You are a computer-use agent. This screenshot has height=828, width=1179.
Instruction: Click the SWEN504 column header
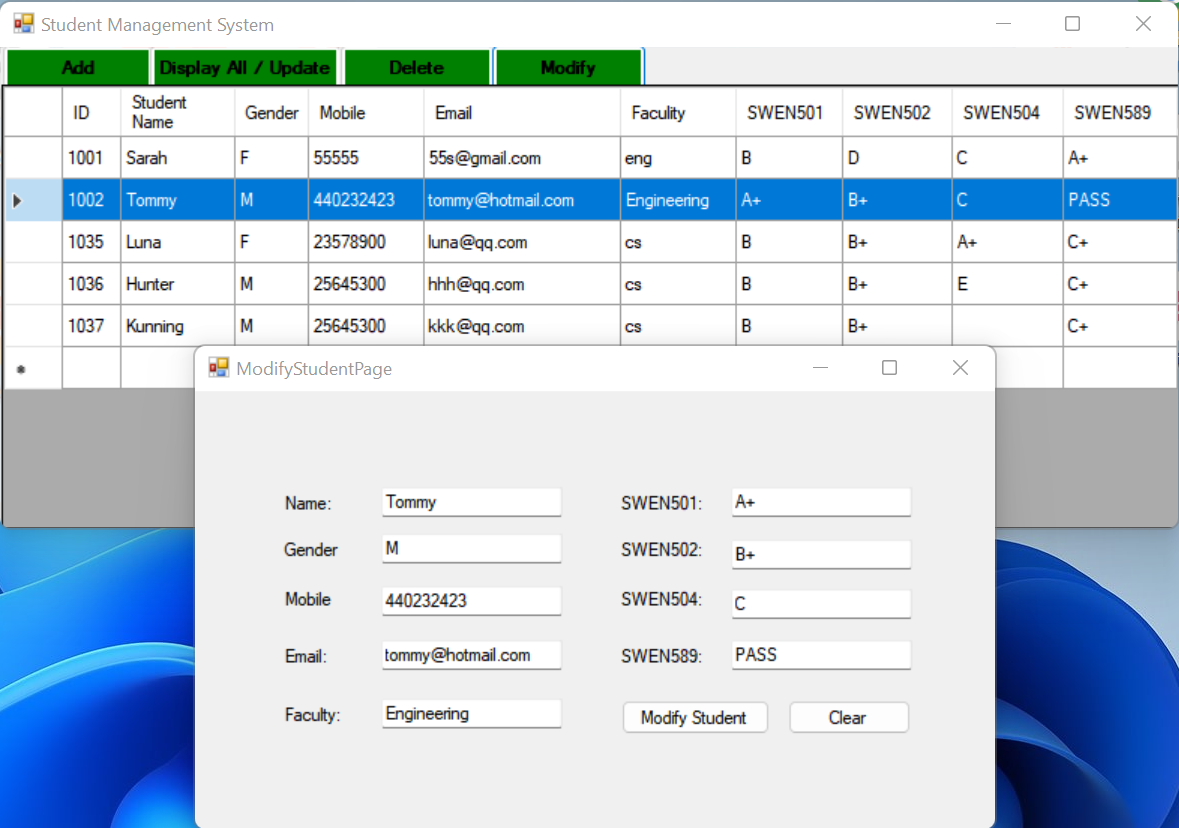pos(1003,111)
